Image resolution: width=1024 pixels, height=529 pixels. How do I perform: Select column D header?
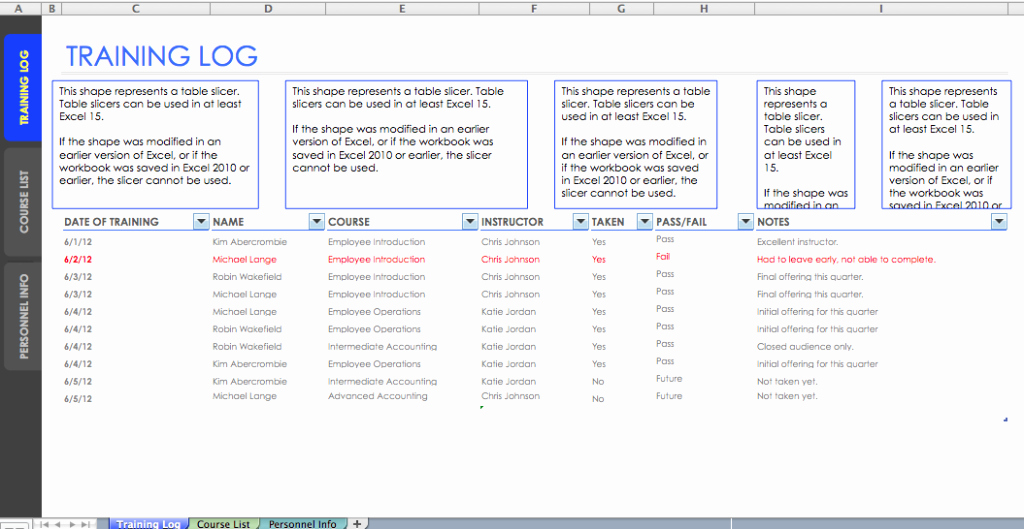tap(268, 8)
